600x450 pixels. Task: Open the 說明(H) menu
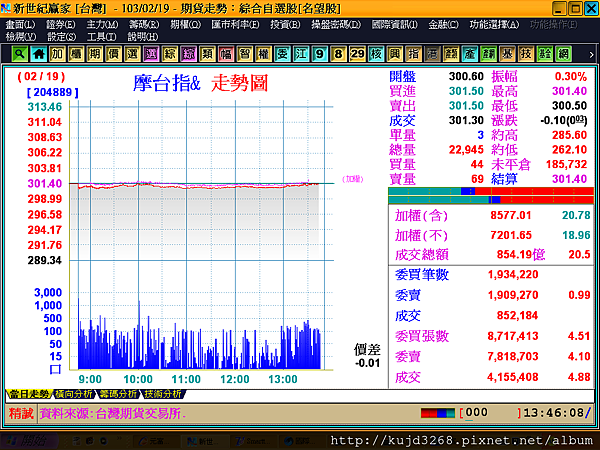[142, 37]
